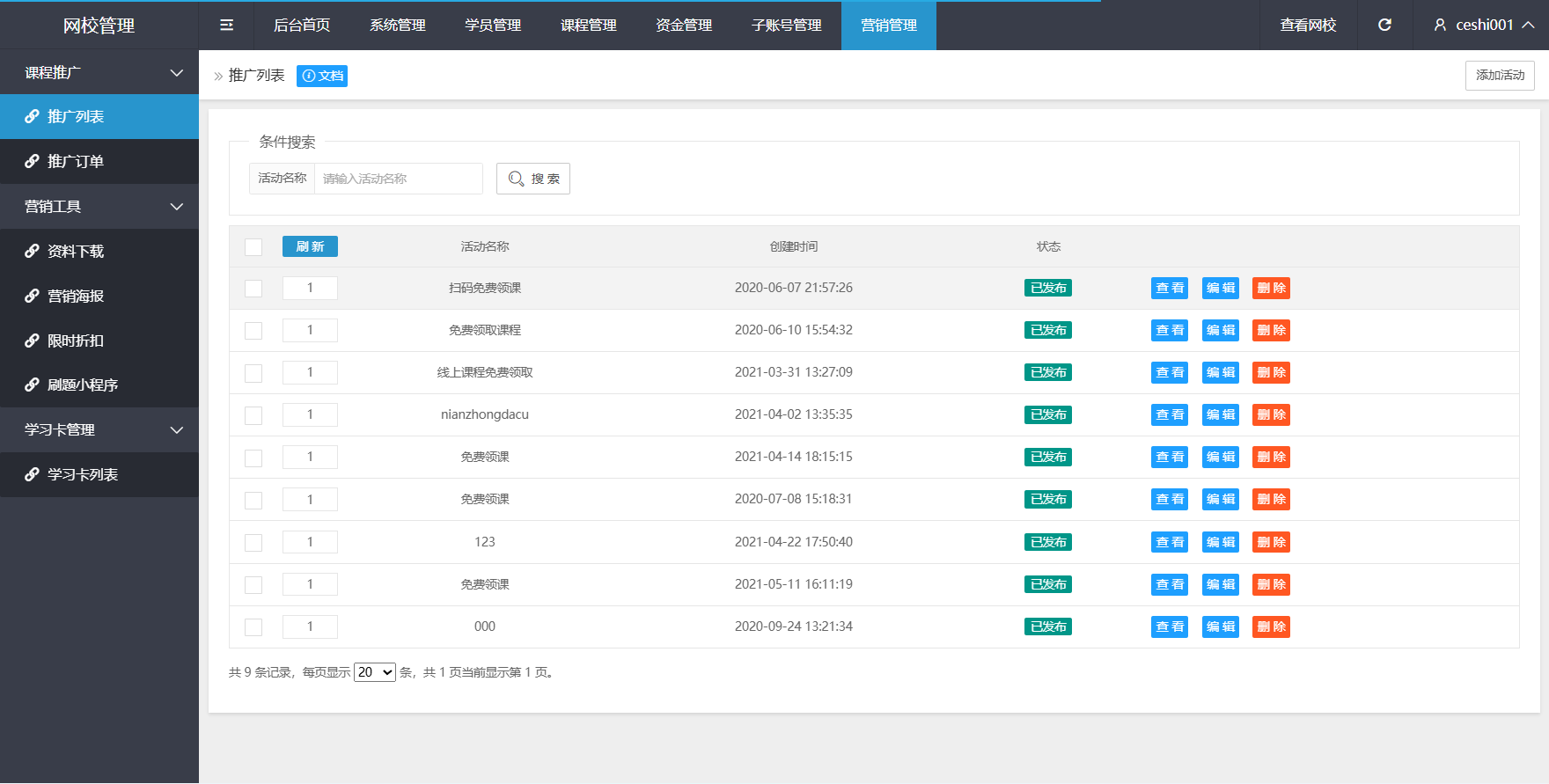
Task: Check the box for nianzhongdacu row
Action: (x=253, y=415)
